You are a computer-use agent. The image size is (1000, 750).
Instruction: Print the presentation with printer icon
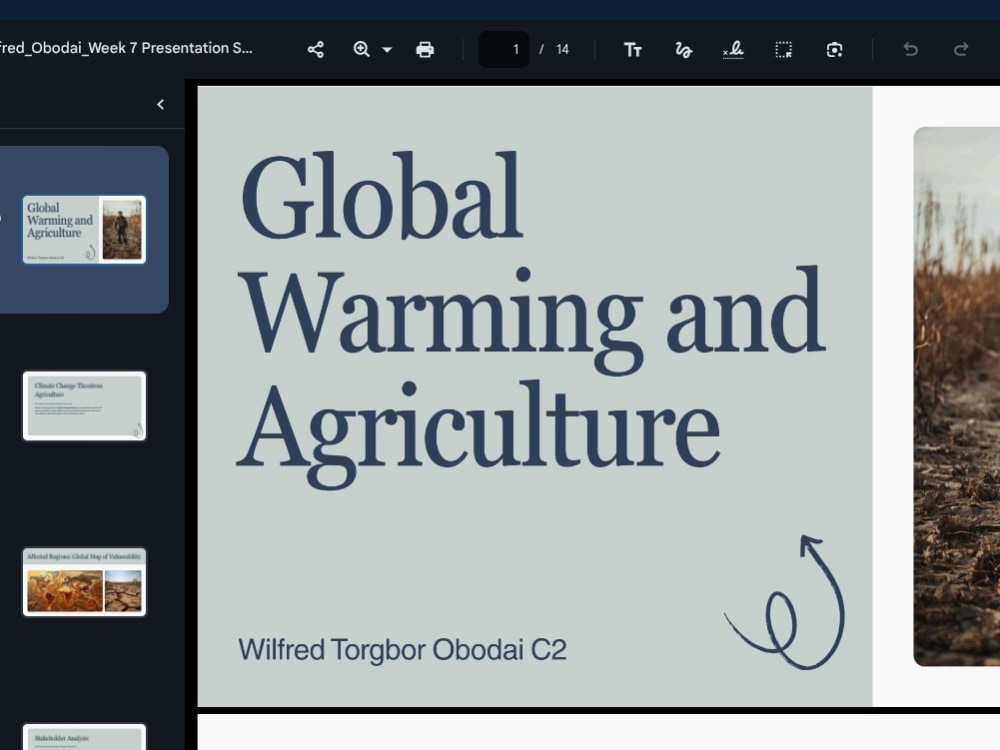pos(425,50)
